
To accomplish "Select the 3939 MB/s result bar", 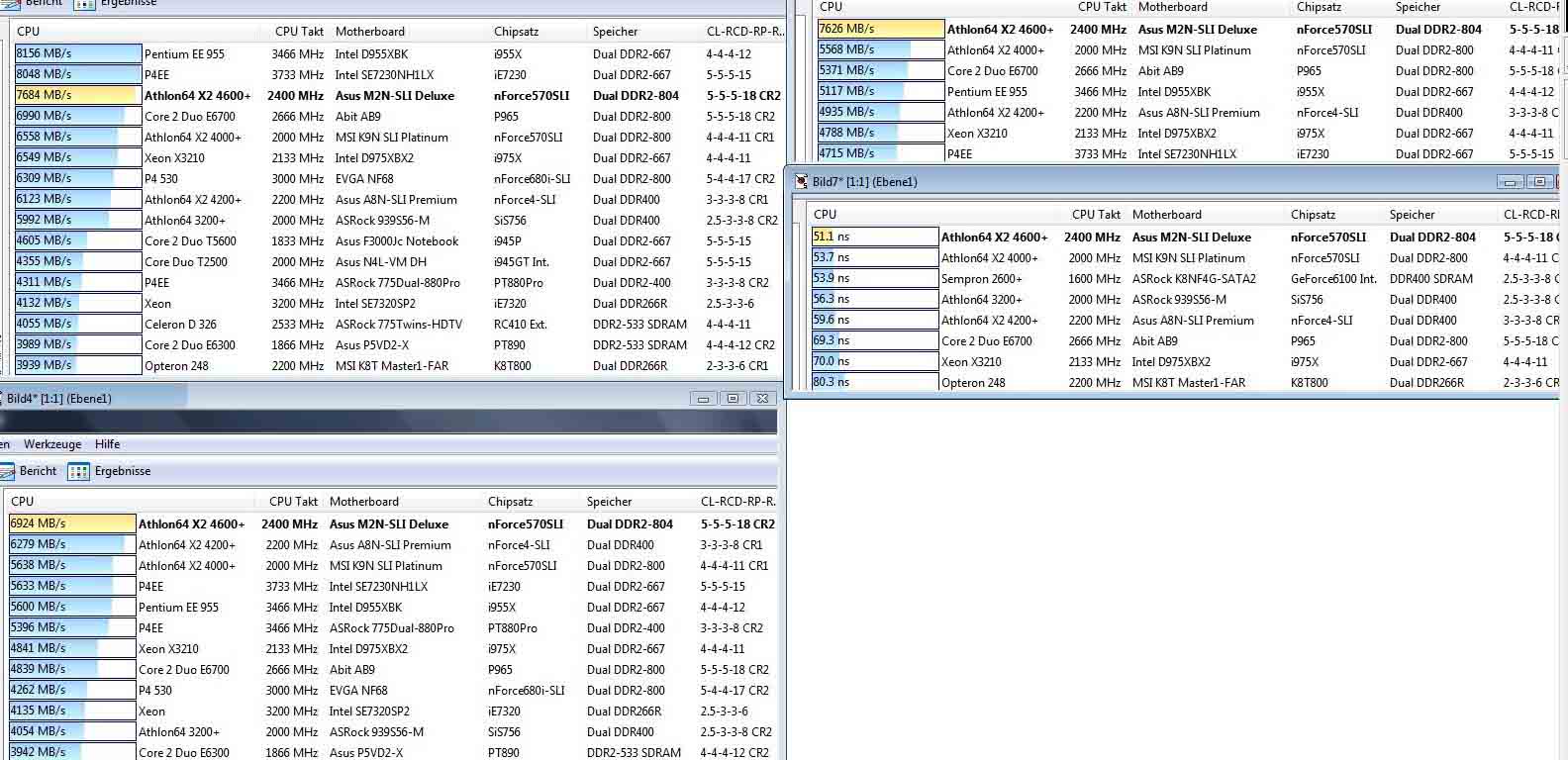I will point(78,365).
